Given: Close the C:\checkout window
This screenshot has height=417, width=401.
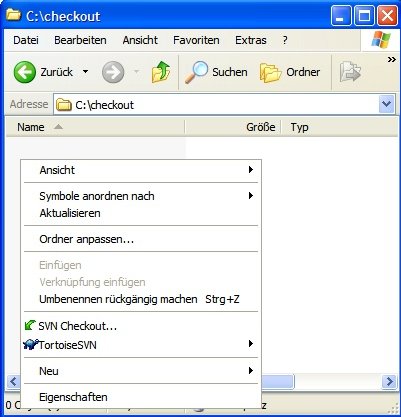Looking at the screenshot, I should pyautogui.click(x=387, y=16).
